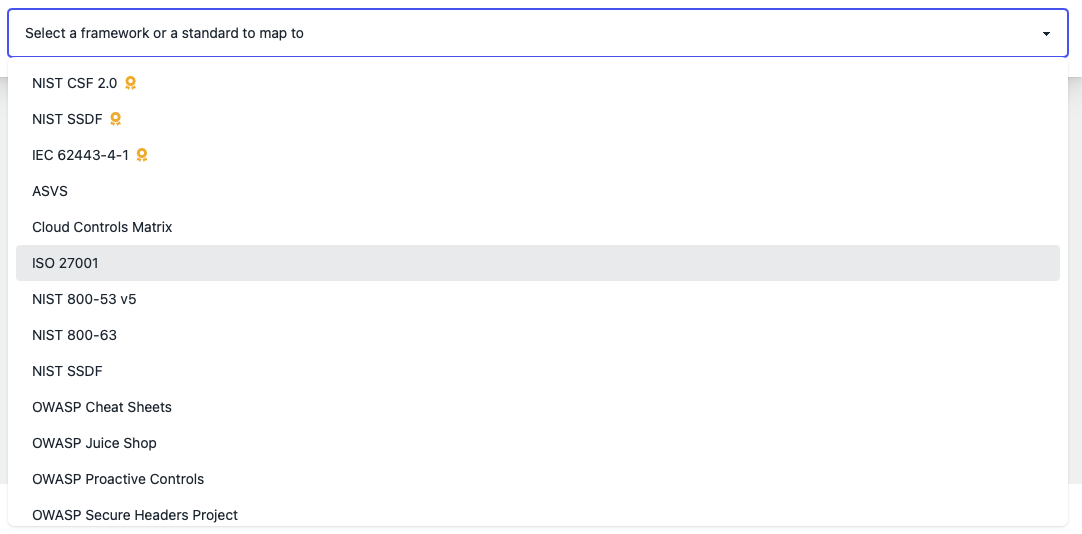This screenshot has height=534, width=1082.
Task: Select Cloud Controls Matrix option
Action: pos(102,227)
